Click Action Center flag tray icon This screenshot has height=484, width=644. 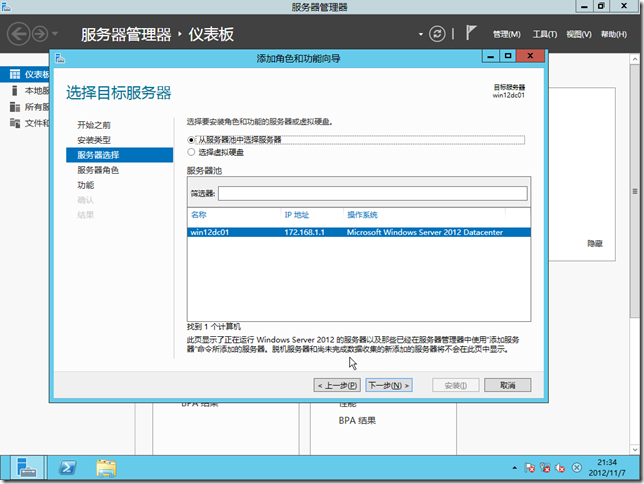(529, 468)
